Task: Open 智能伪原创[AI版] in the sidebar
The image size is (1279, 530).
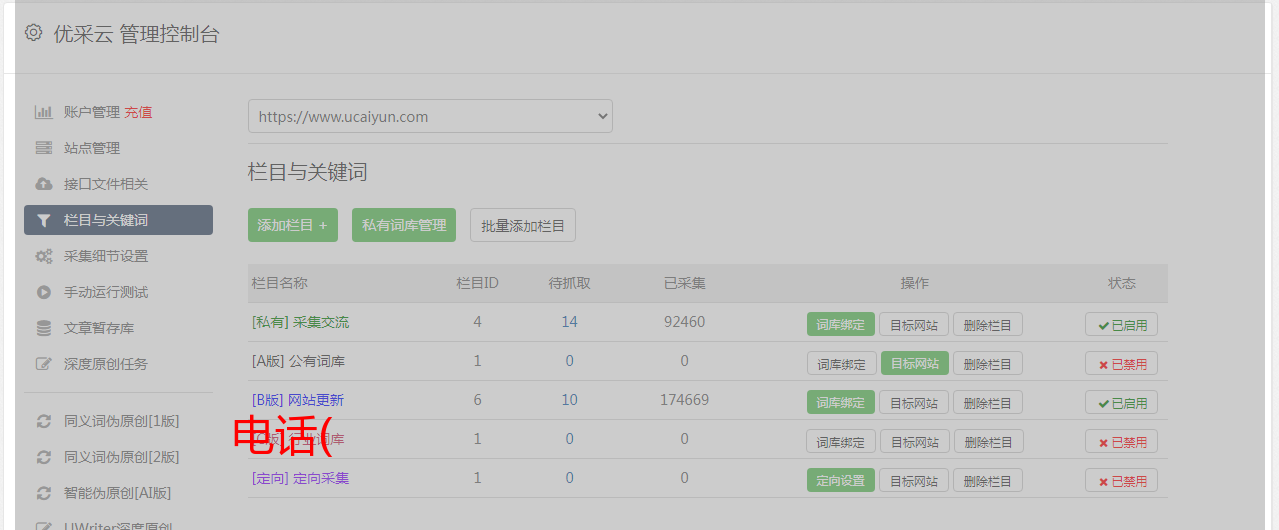Action: 118,493
